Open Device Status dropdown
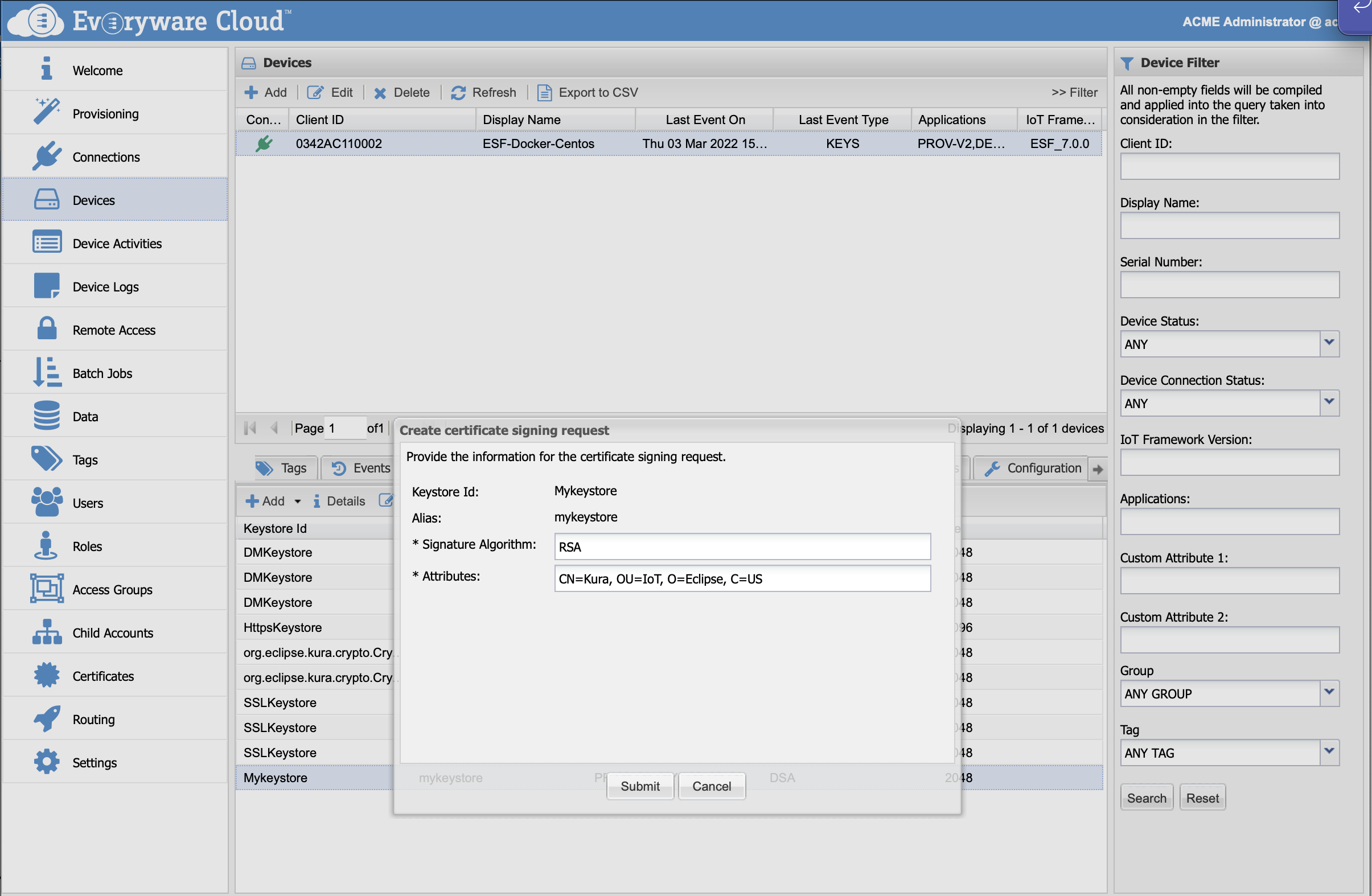The width and height of the screenshot is (1372, 896). click(1329, 344)
